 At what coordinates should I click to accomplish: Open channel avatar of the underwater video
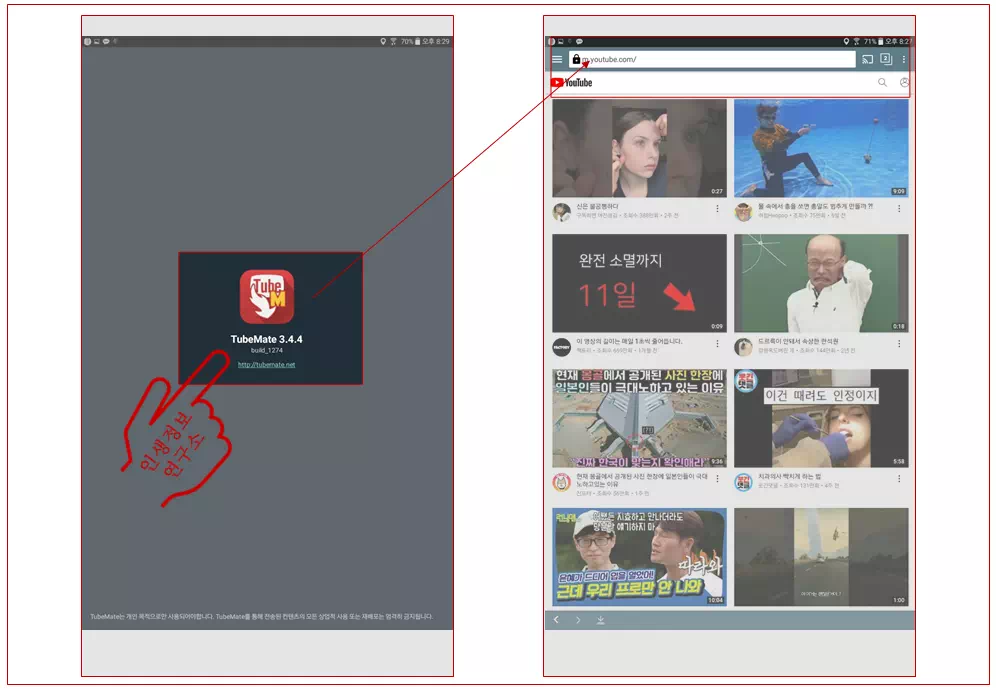(744, 212)
